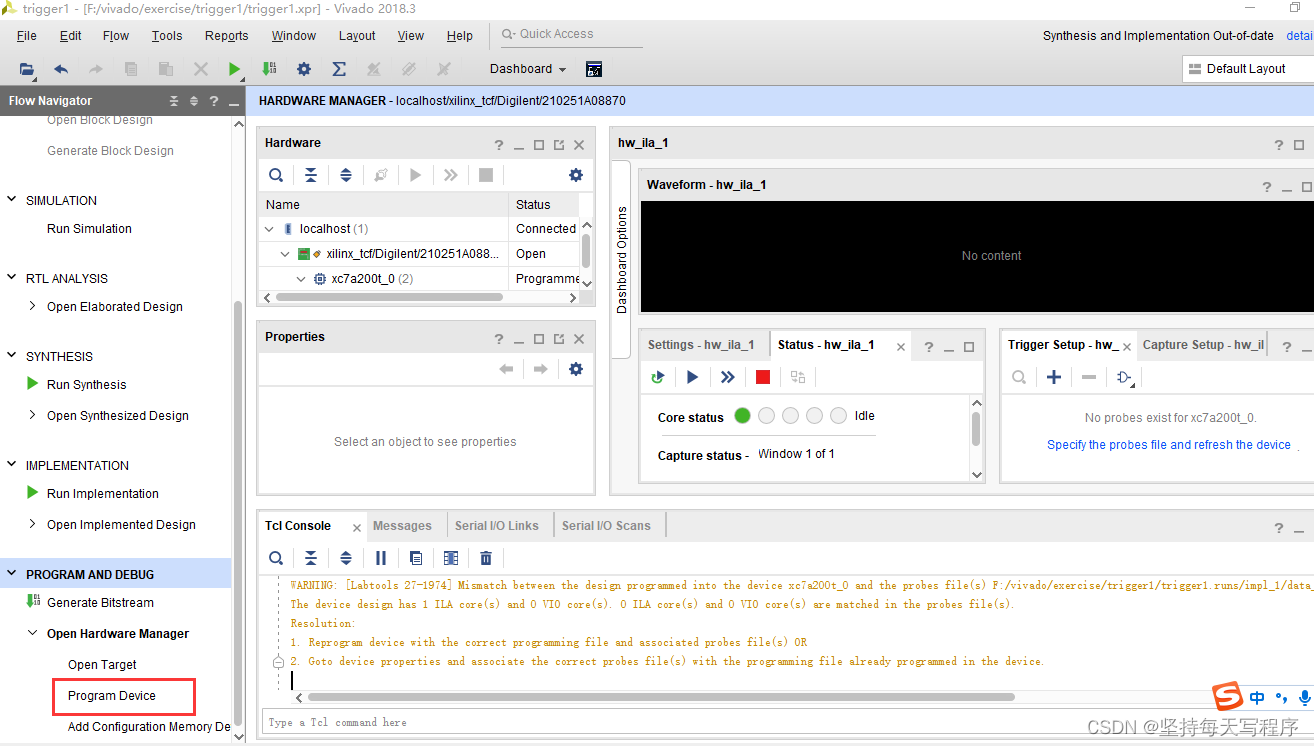Collapse all in Flow Navigator header
Screen dimensions: 1314x746
pyautogui.click(x=174, y=101)
